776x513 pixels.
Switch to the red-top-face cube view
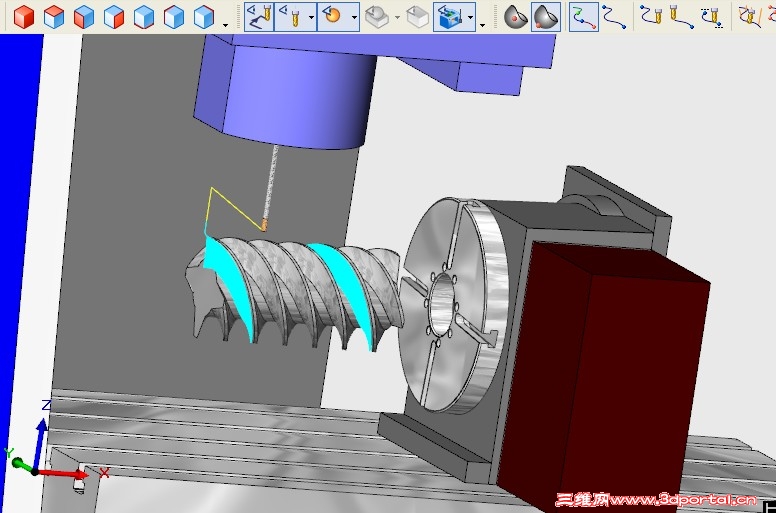click(53, 16)
